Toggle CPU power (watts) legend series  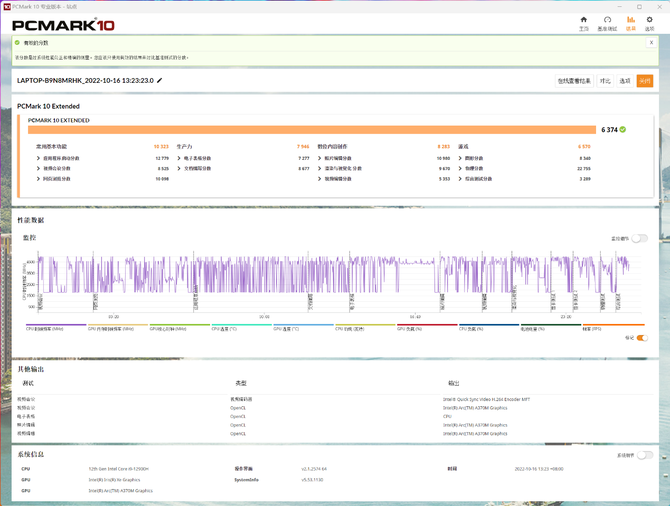365,327
